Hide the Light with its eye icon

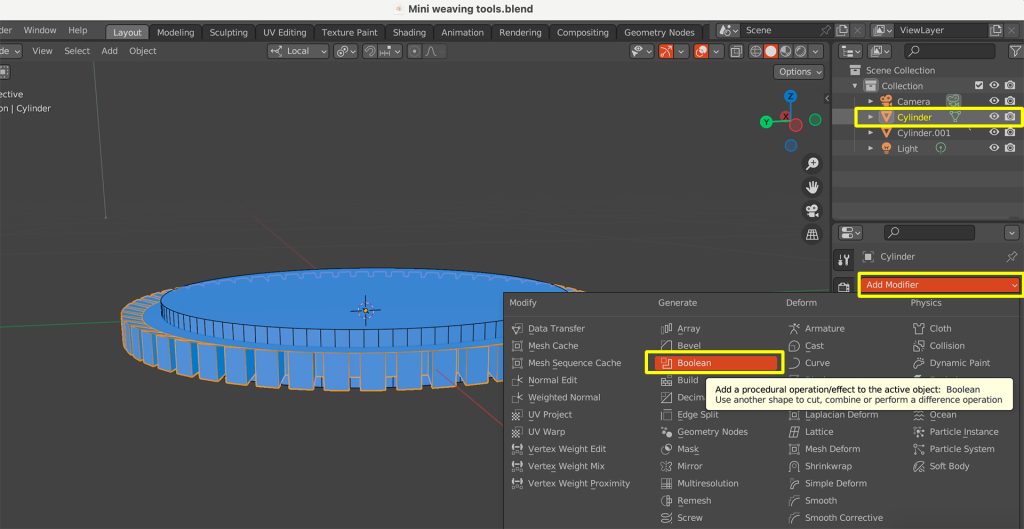click(x=994, y=148)
